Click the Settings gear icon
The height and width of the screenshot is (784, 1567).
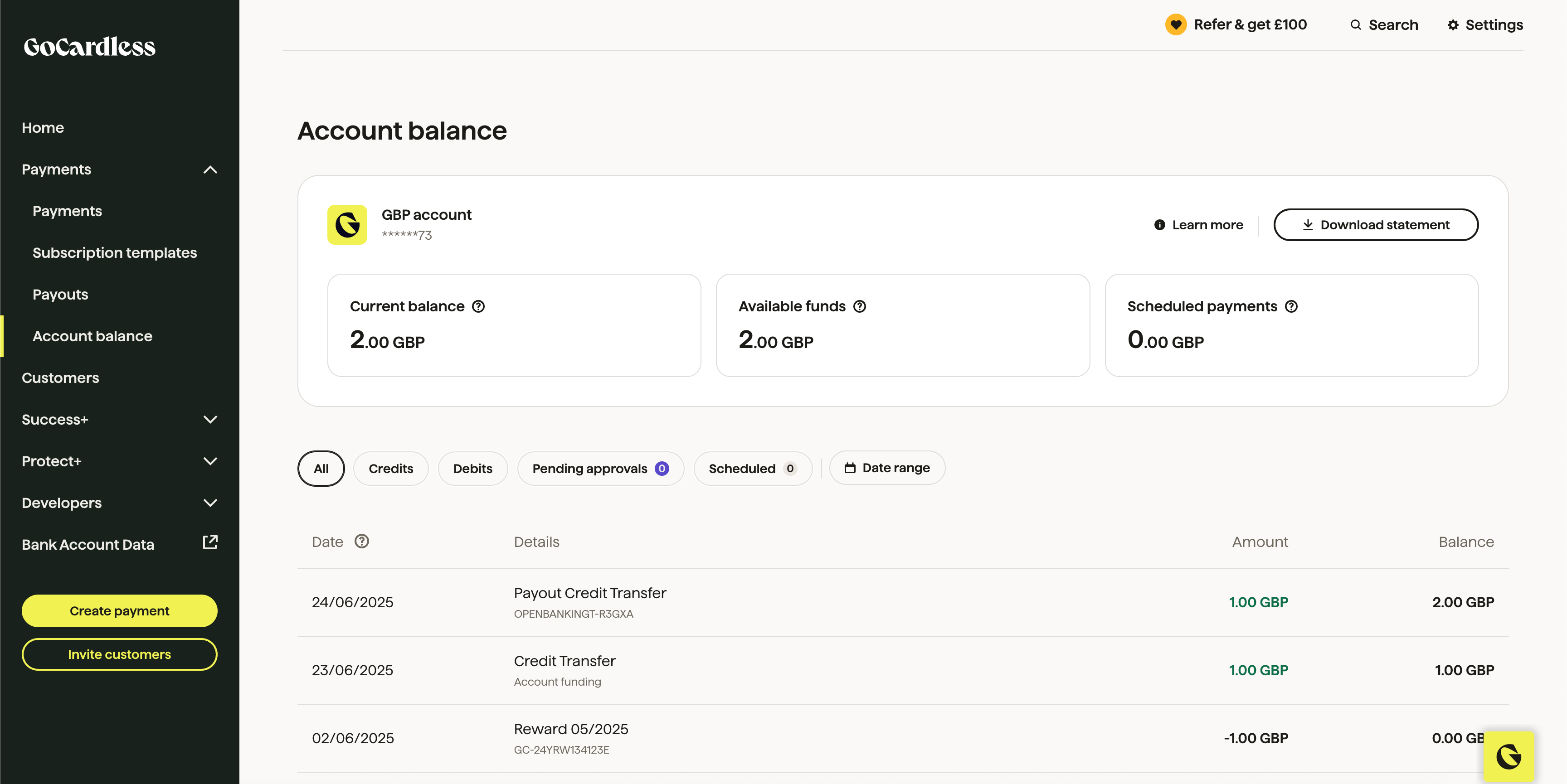1453,25
